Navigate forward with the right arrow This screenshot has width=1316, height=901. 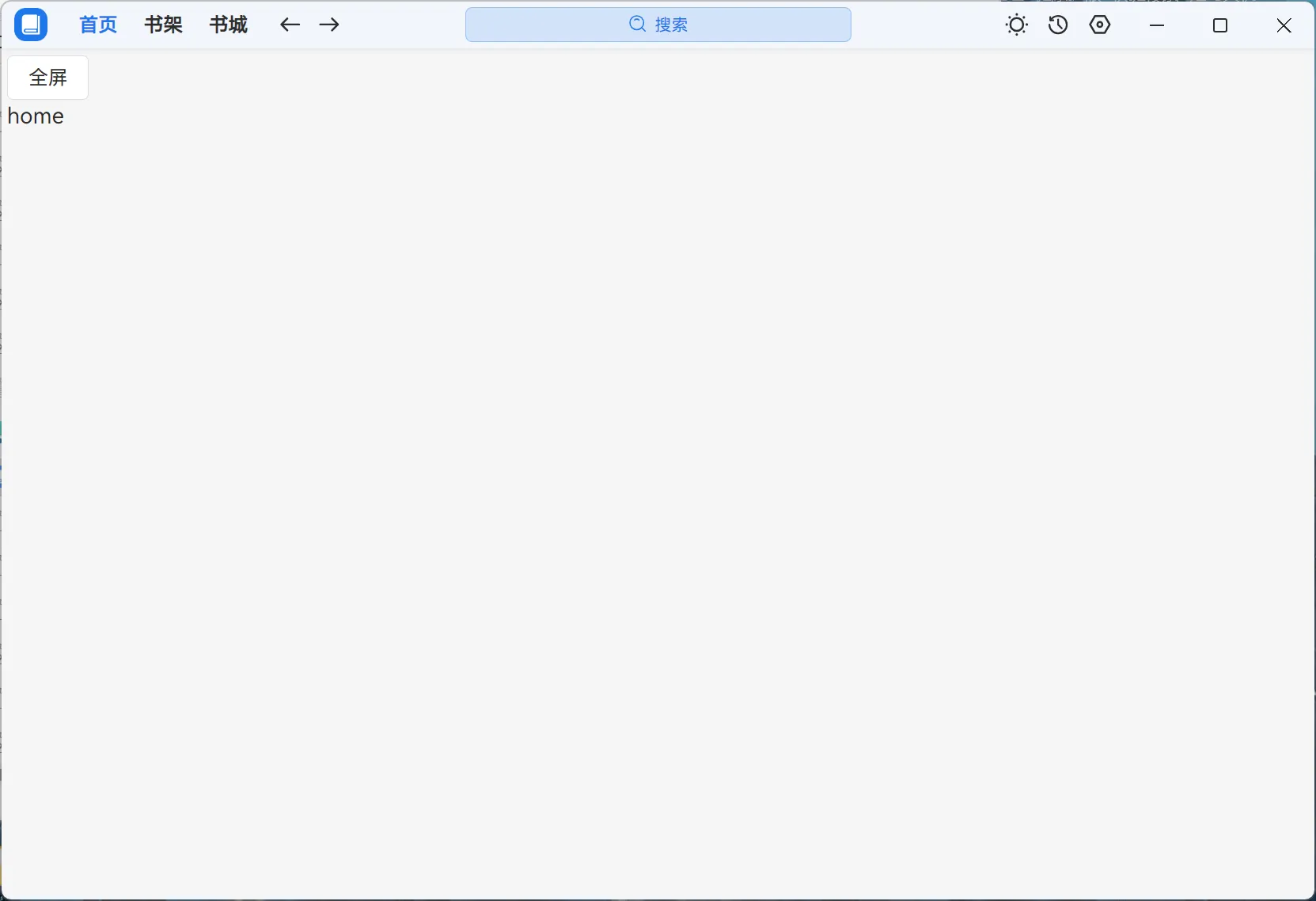point(329,25)
